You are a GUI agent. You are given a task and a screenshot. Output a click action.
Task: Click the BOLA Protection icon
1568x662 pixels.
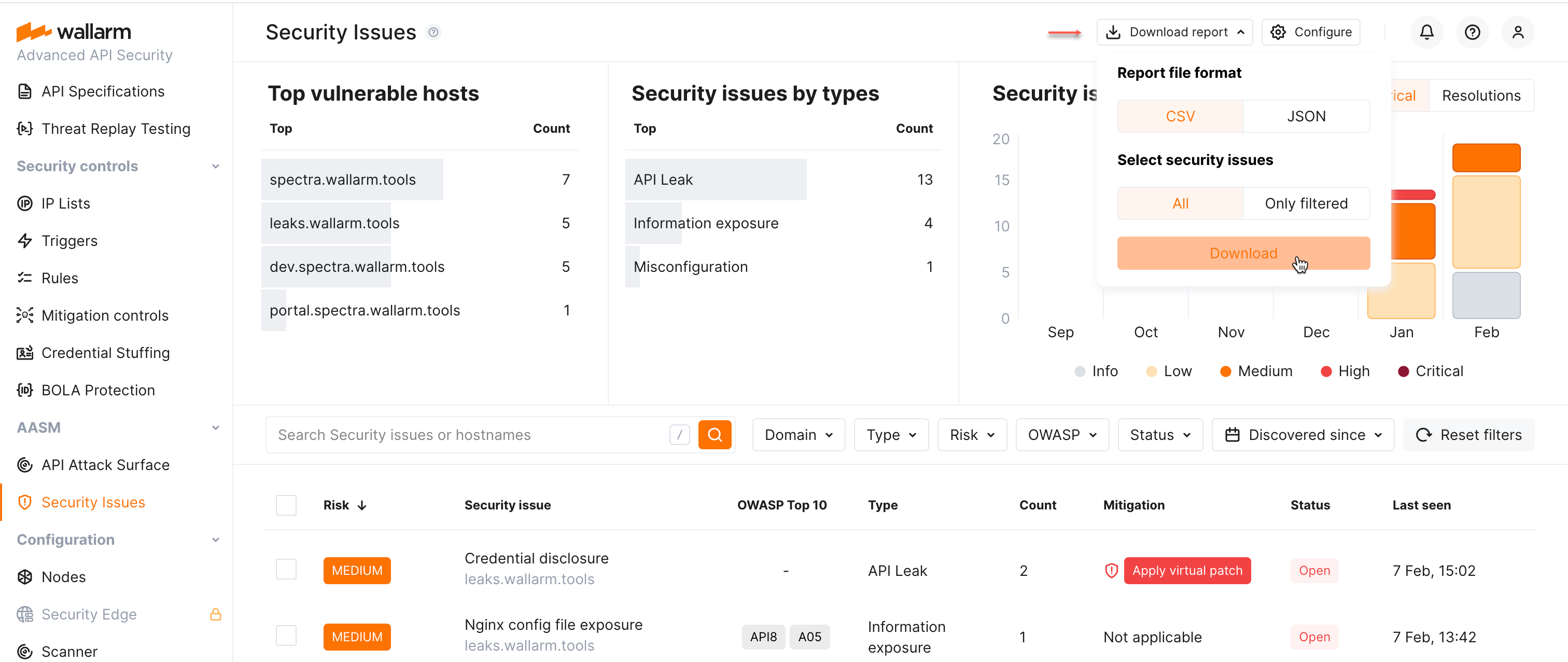click(24, 390)
